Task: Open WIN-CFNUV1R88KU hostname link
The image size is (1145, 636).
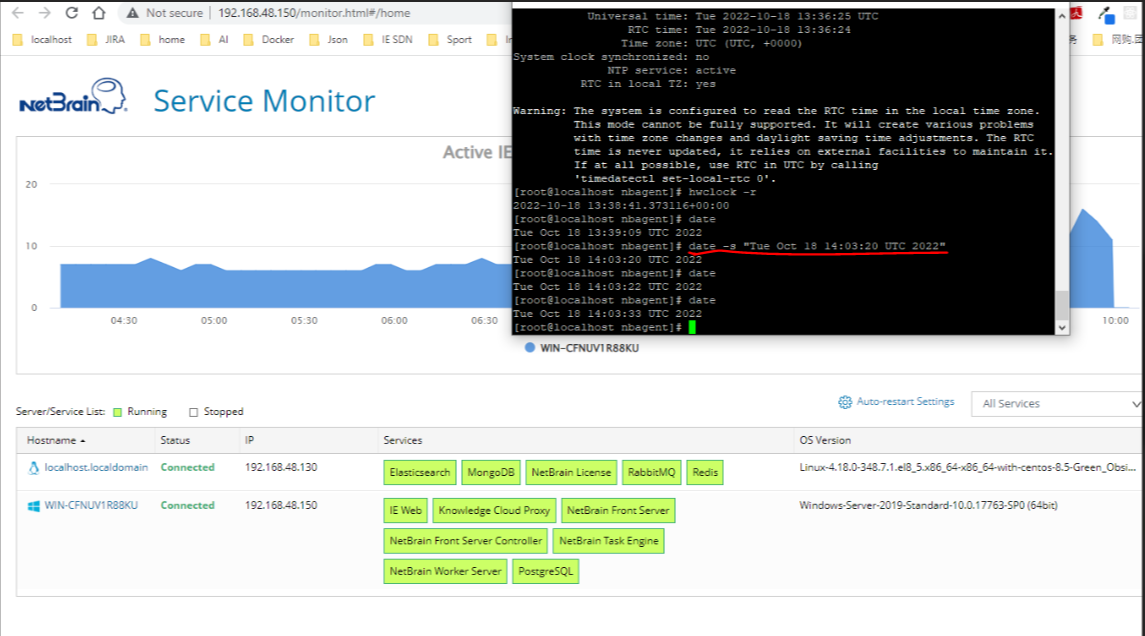Action: click(x=91, y=505)
